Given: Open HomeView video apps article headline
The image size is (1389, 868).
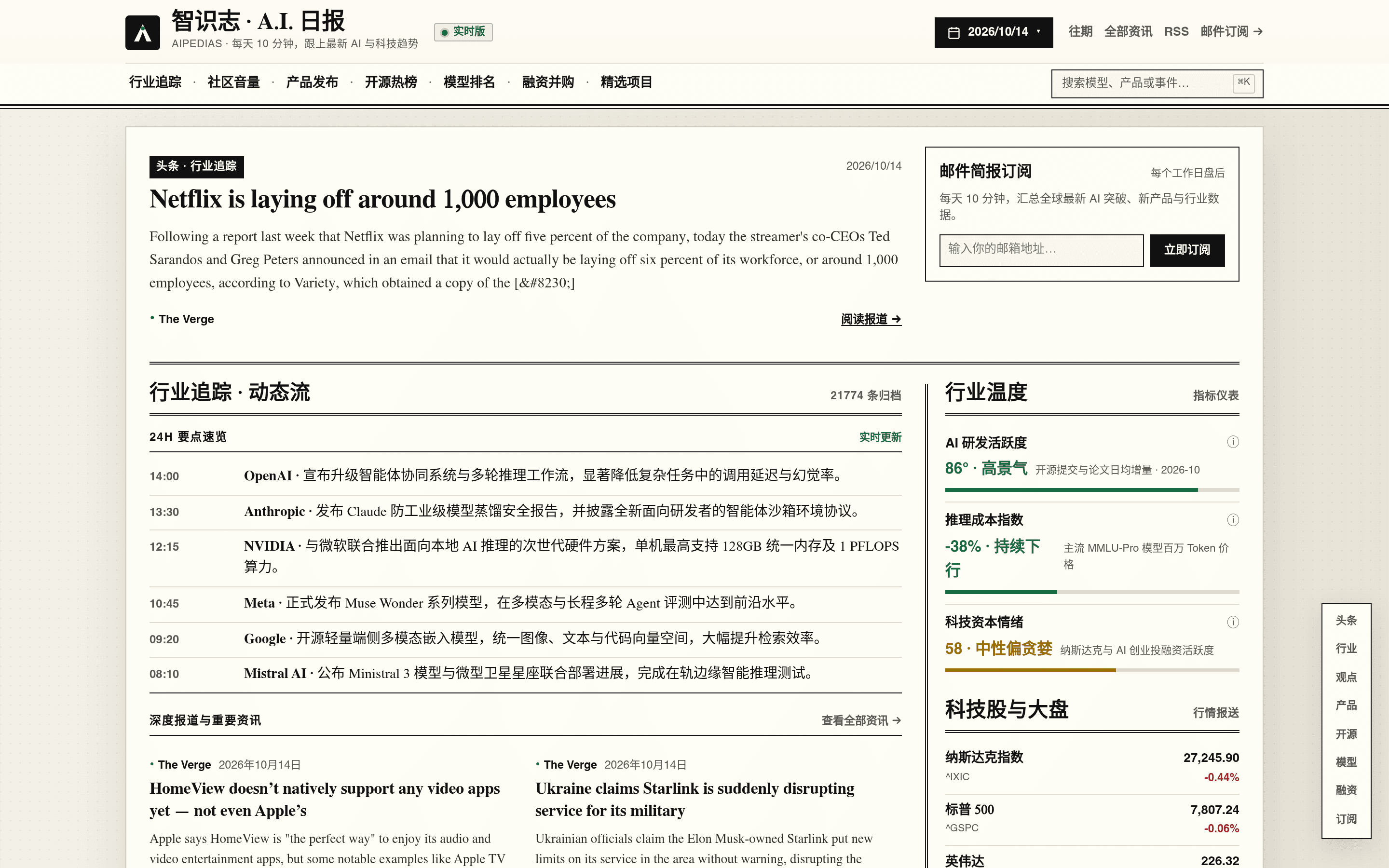Looking at the screenshot, I should 325,800.
